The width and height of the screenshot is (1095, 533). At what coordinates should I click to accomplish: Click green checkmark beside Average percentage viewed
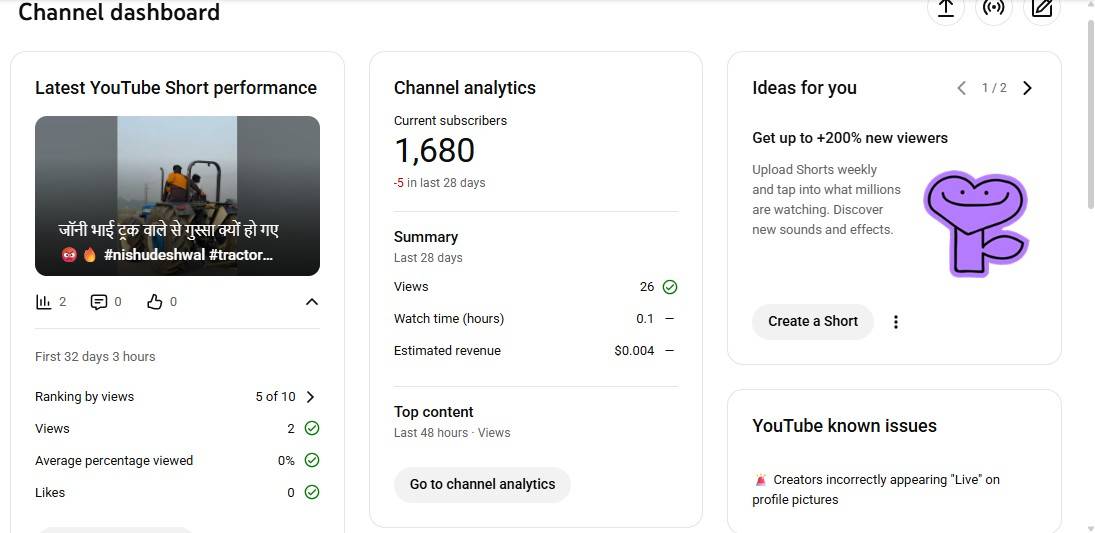coord(312,460)
